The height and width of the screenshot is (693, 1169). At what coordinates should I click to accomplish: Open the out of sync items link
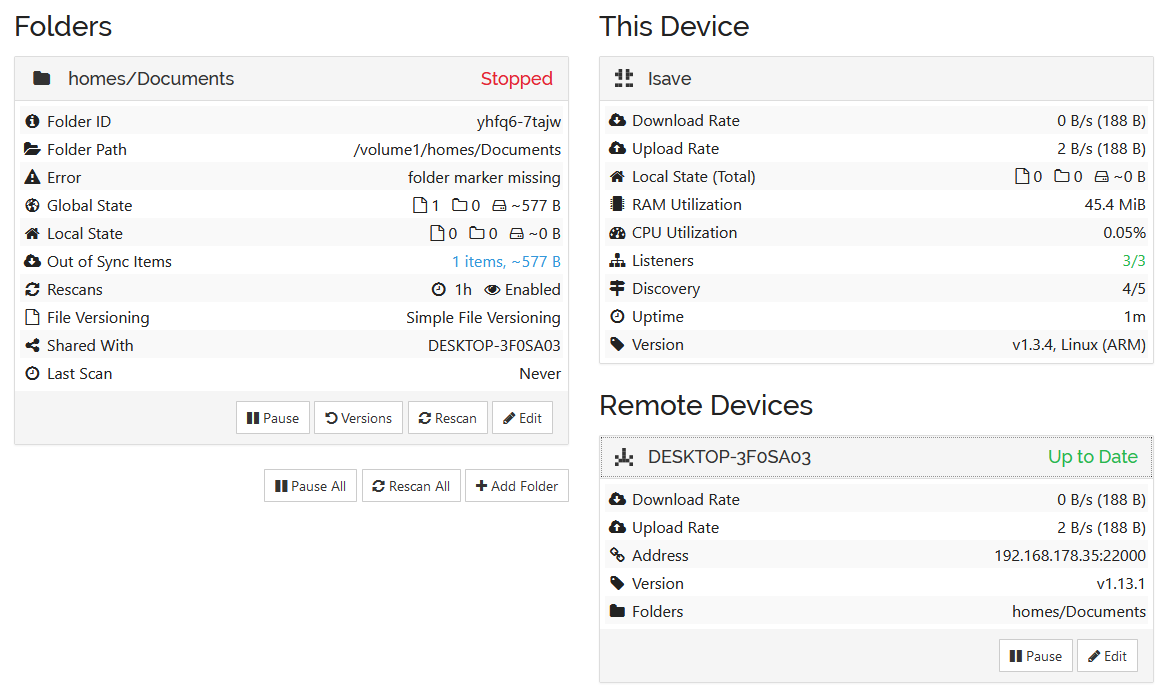click(x=506, y=262)
